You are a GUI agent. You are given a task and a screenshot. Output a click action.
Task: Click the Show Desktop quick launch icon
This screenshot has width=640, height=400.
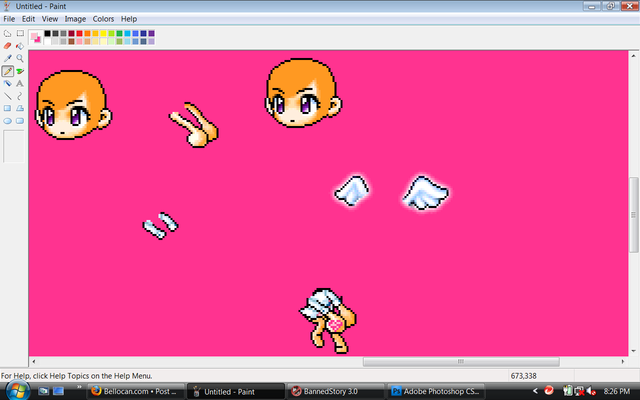(x=43, y=391)
